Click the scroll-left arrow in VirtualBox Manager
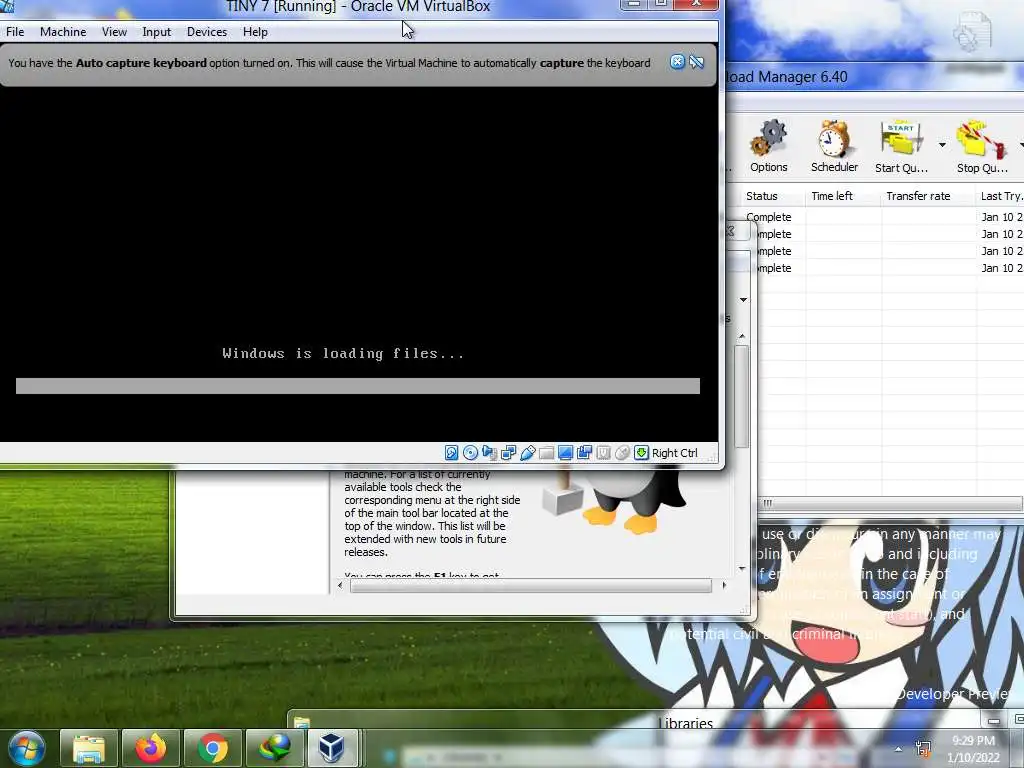 [x=340, y=586]
